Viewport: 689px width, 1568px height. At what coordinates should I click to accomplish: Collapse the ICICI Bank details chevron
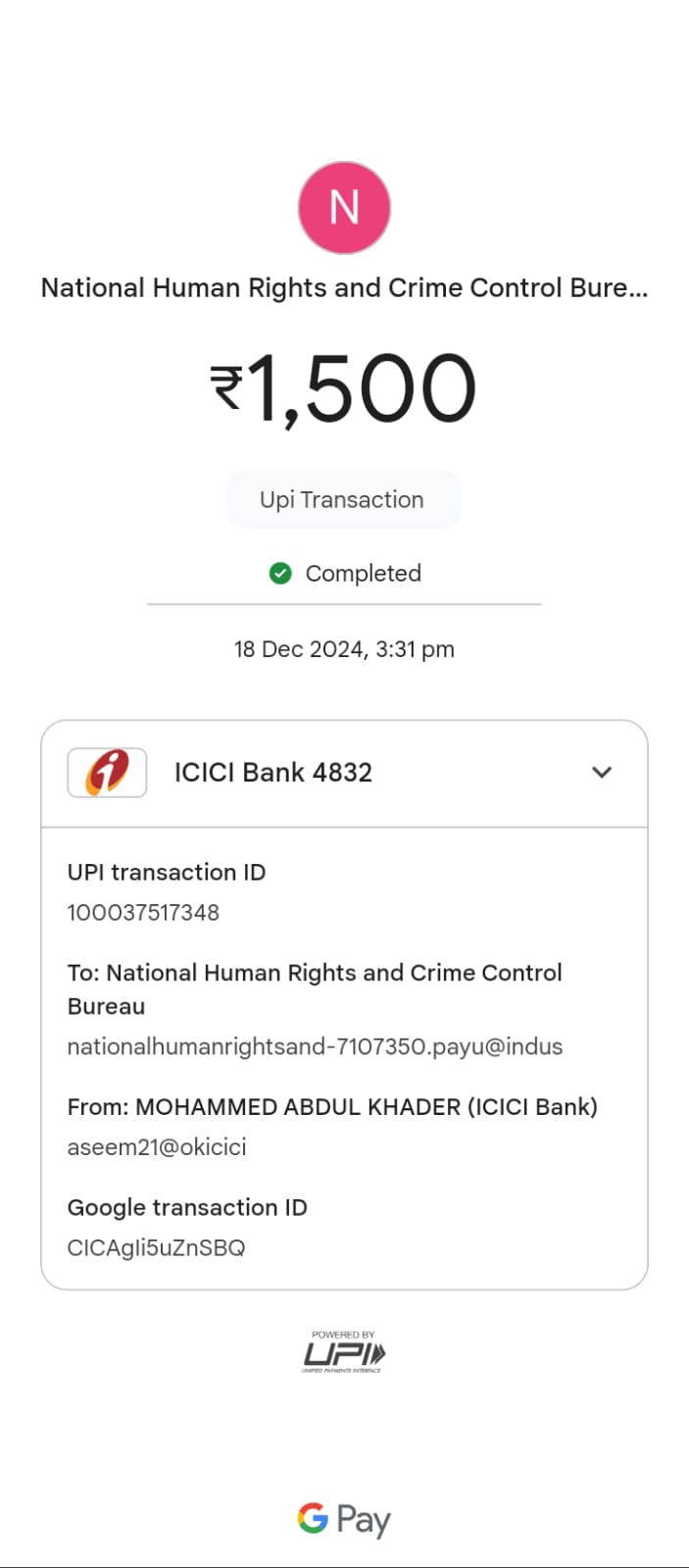(x=602, y=772)
